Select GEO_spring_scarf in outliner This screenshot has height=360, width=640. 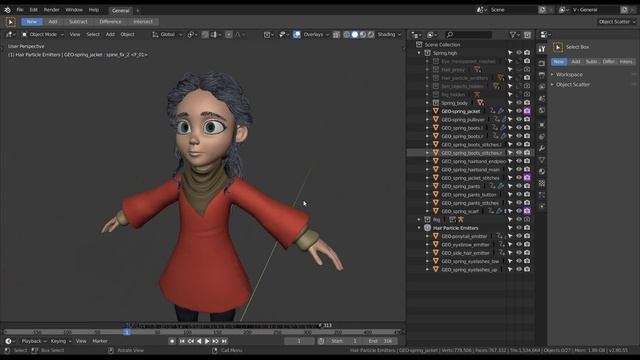[460, 211]
